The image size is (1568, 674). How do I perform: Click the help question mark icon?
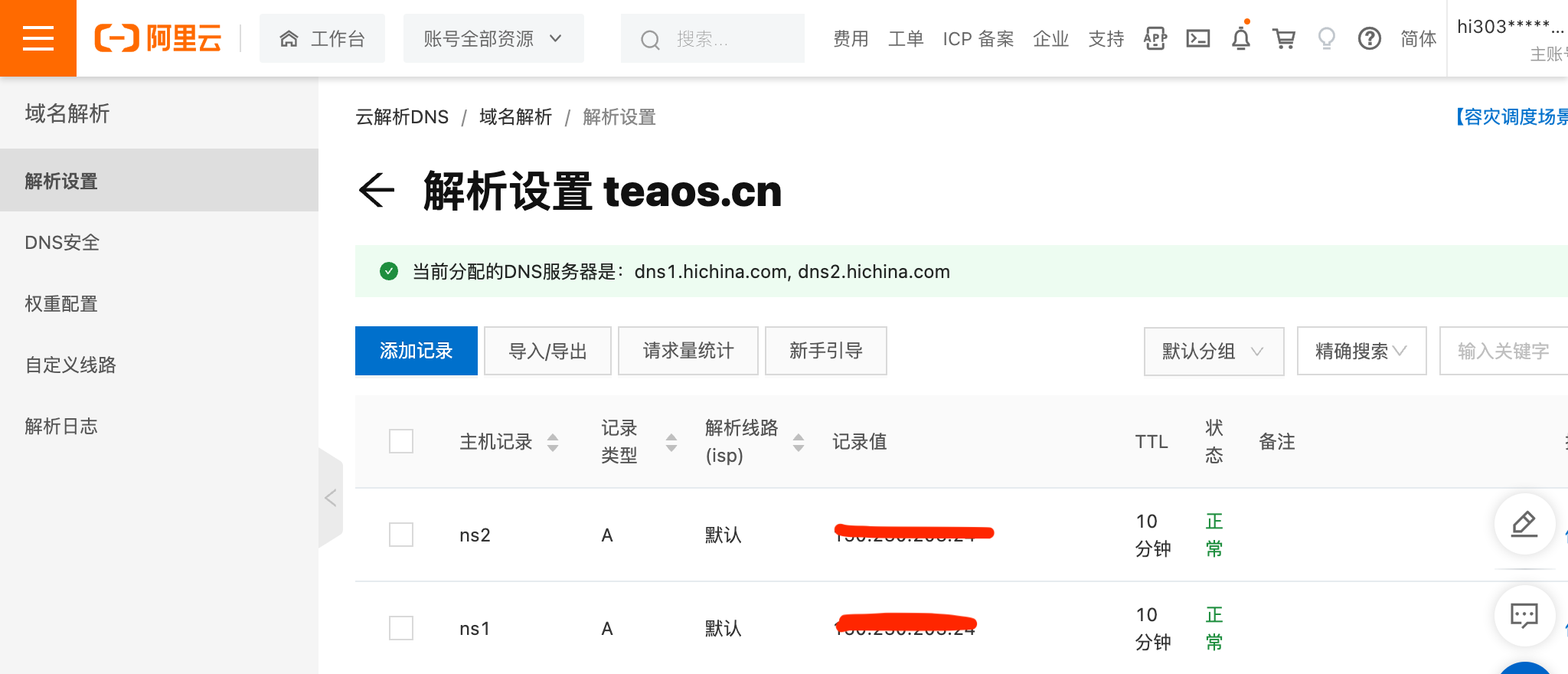[x=1370, y=38]
